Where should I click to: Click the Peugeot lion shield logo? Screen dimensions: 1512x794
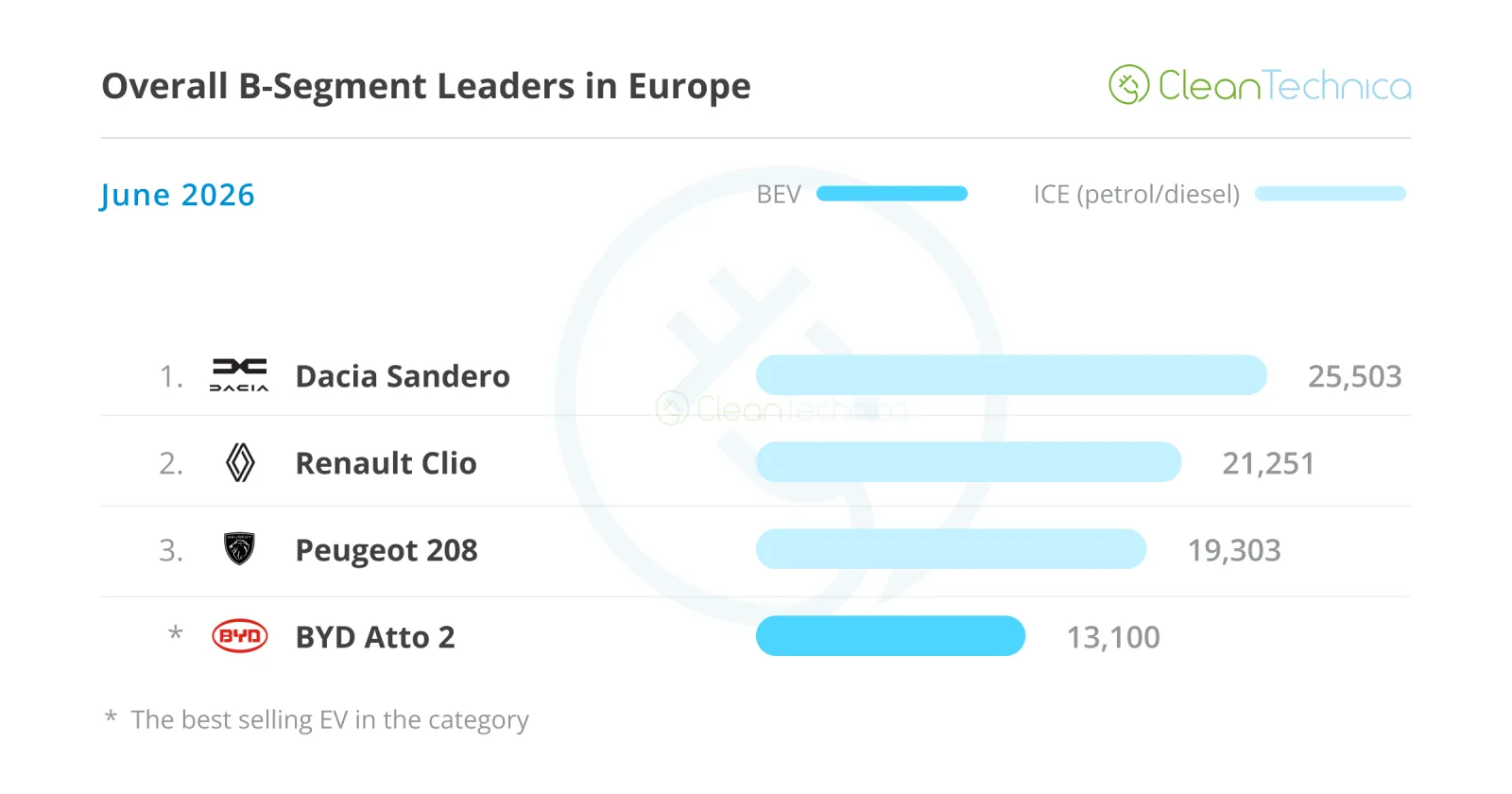point(240,549)
